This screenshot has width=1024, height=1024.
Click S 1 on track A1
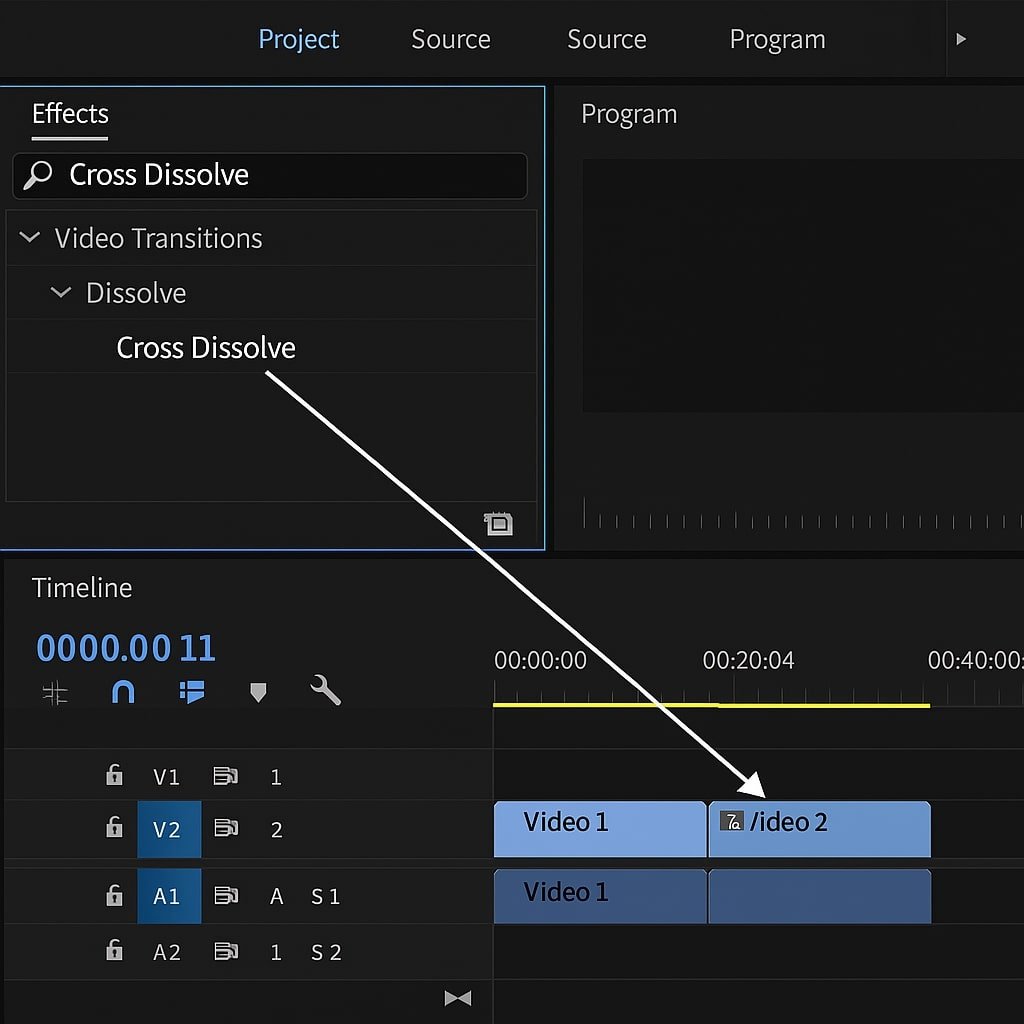[x=325, y=897]
